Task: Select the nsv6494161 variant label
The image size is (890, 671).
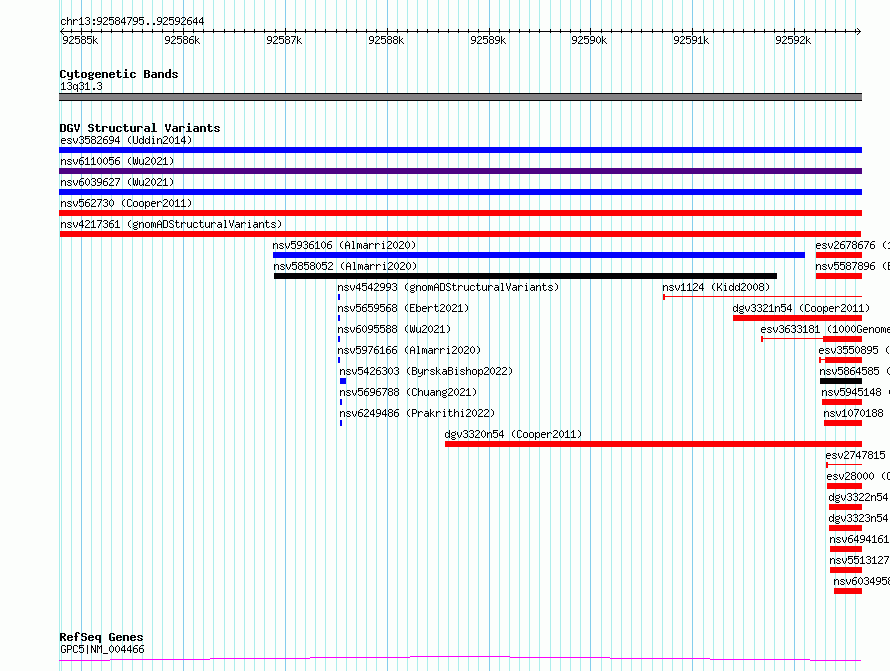Action: tap(859, 539)
